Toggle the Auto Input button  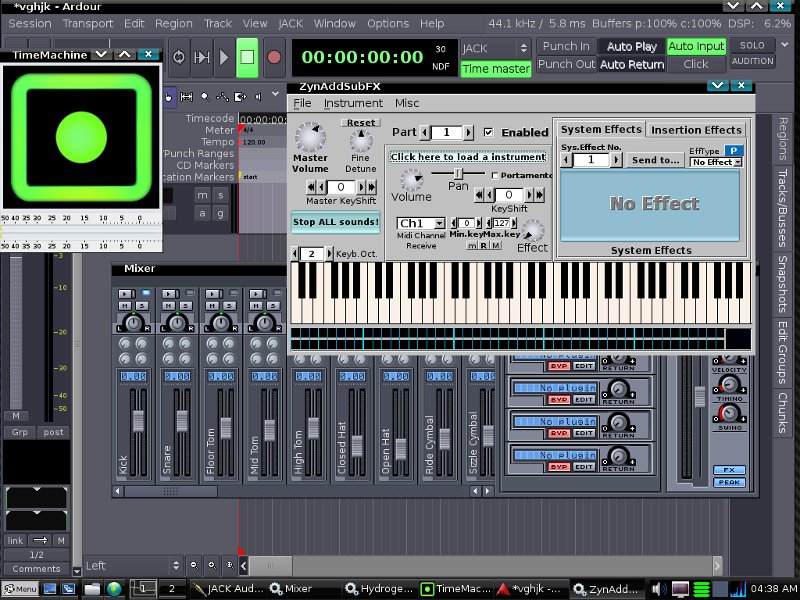coord(696,46)
